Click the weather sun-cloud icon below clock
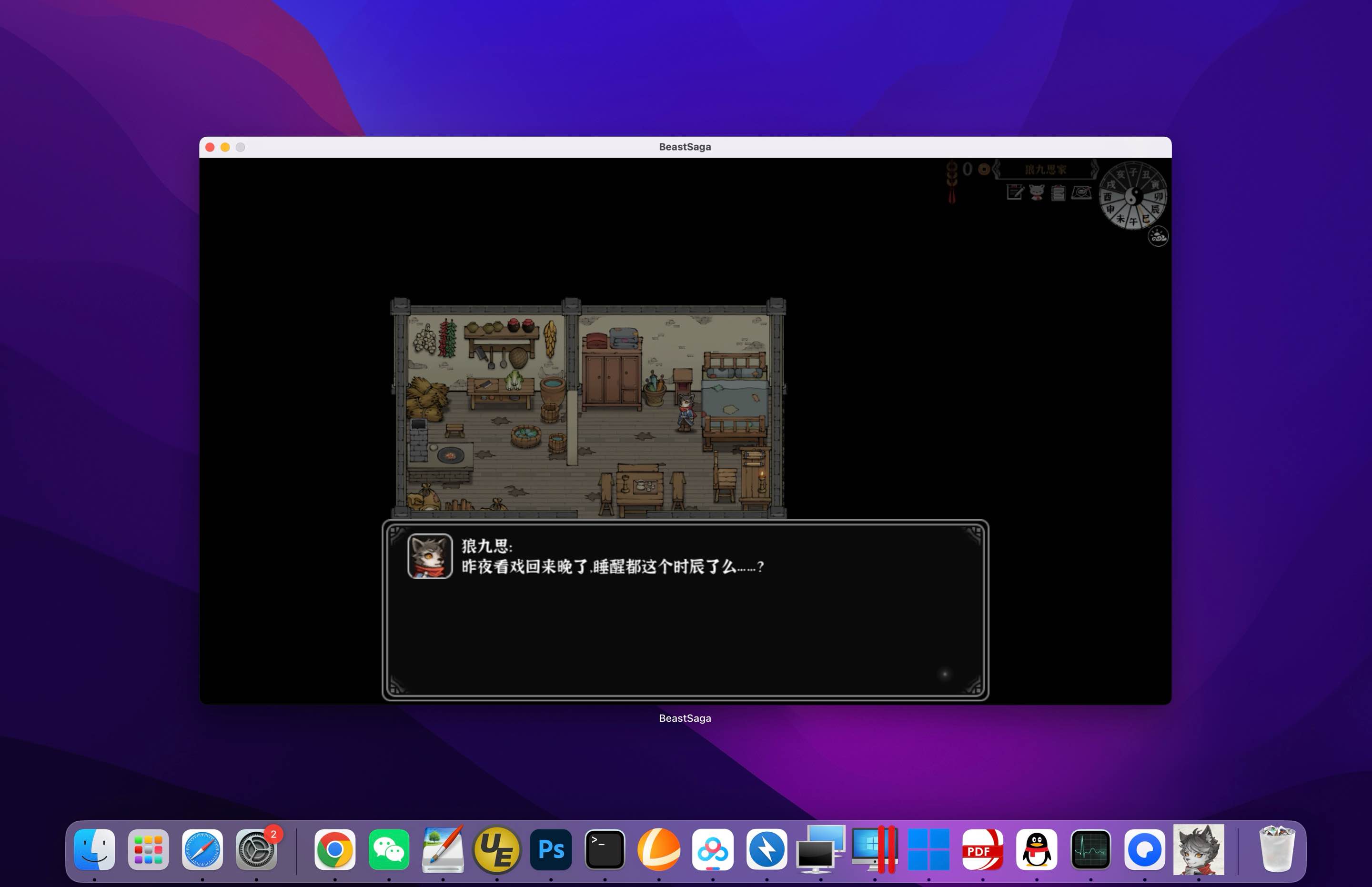1372x887 pixels. point(1158,236)
